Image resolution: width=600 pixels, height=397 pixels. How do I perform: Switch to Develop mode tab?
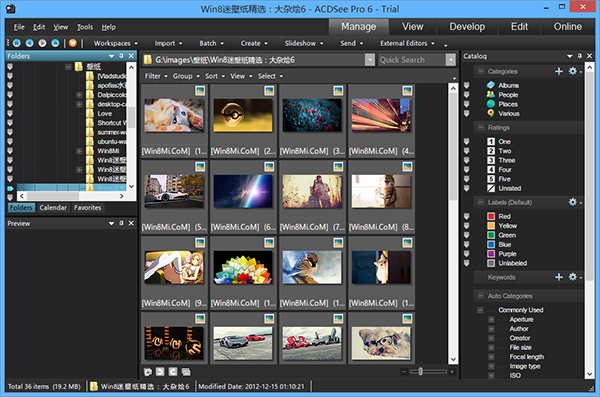pyautogui.click(x=467, y=26)
